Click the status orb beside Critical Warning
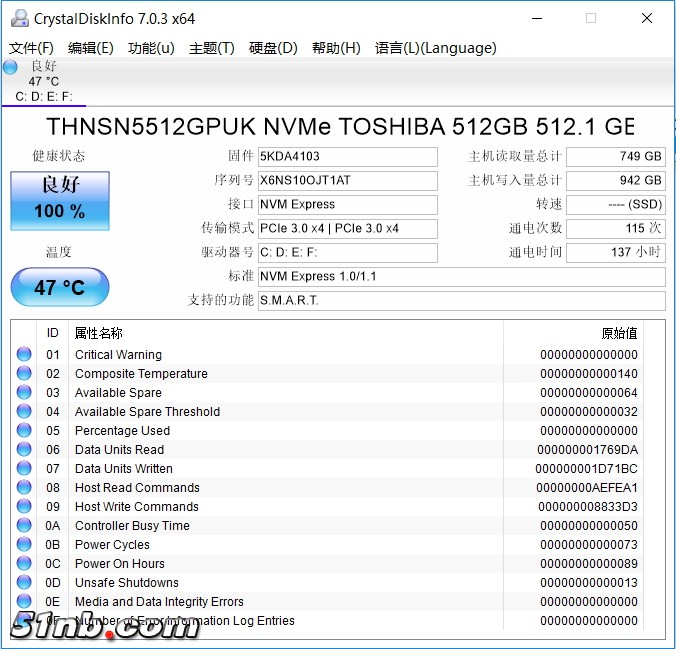The width and height of the screenshot is (676, 649). 24,354
